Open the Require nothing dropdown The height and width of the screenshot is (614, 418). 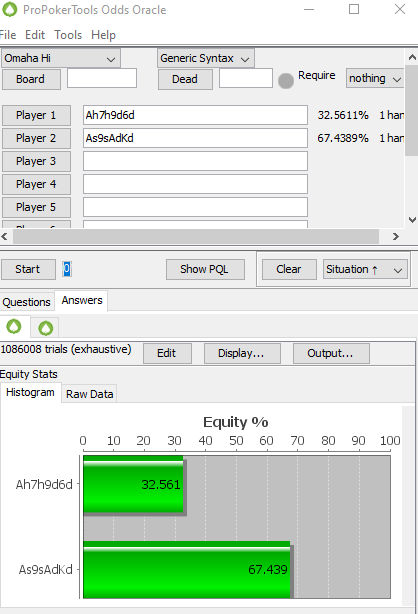point(375,78)
